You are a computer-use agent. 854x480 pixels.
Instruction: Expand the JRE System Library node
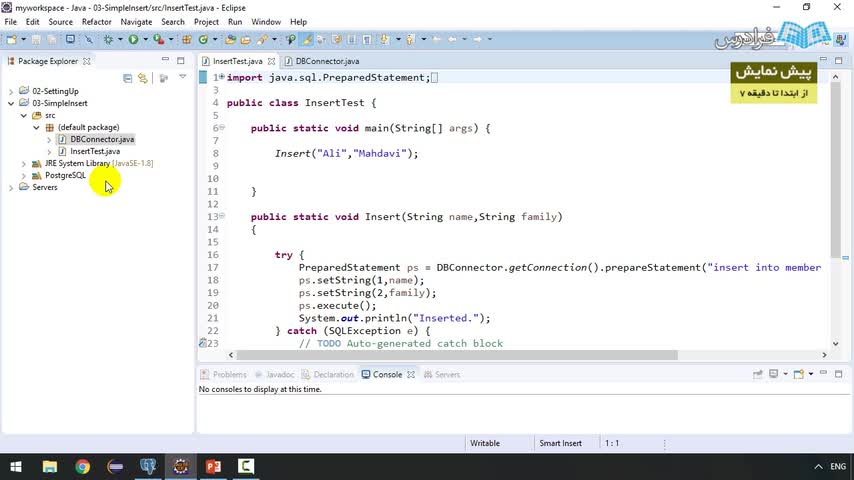point(23,163)
